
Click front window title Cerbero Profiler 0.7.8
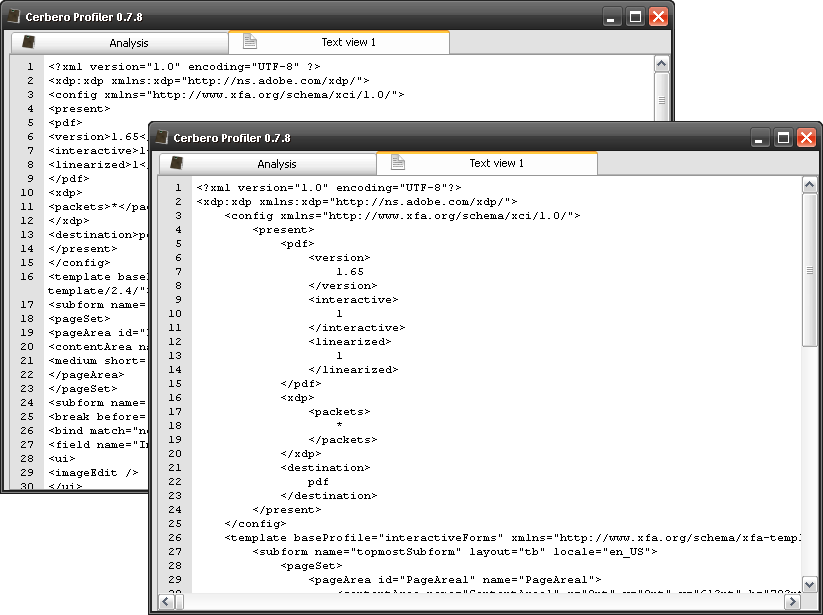[x=231, y=138]
